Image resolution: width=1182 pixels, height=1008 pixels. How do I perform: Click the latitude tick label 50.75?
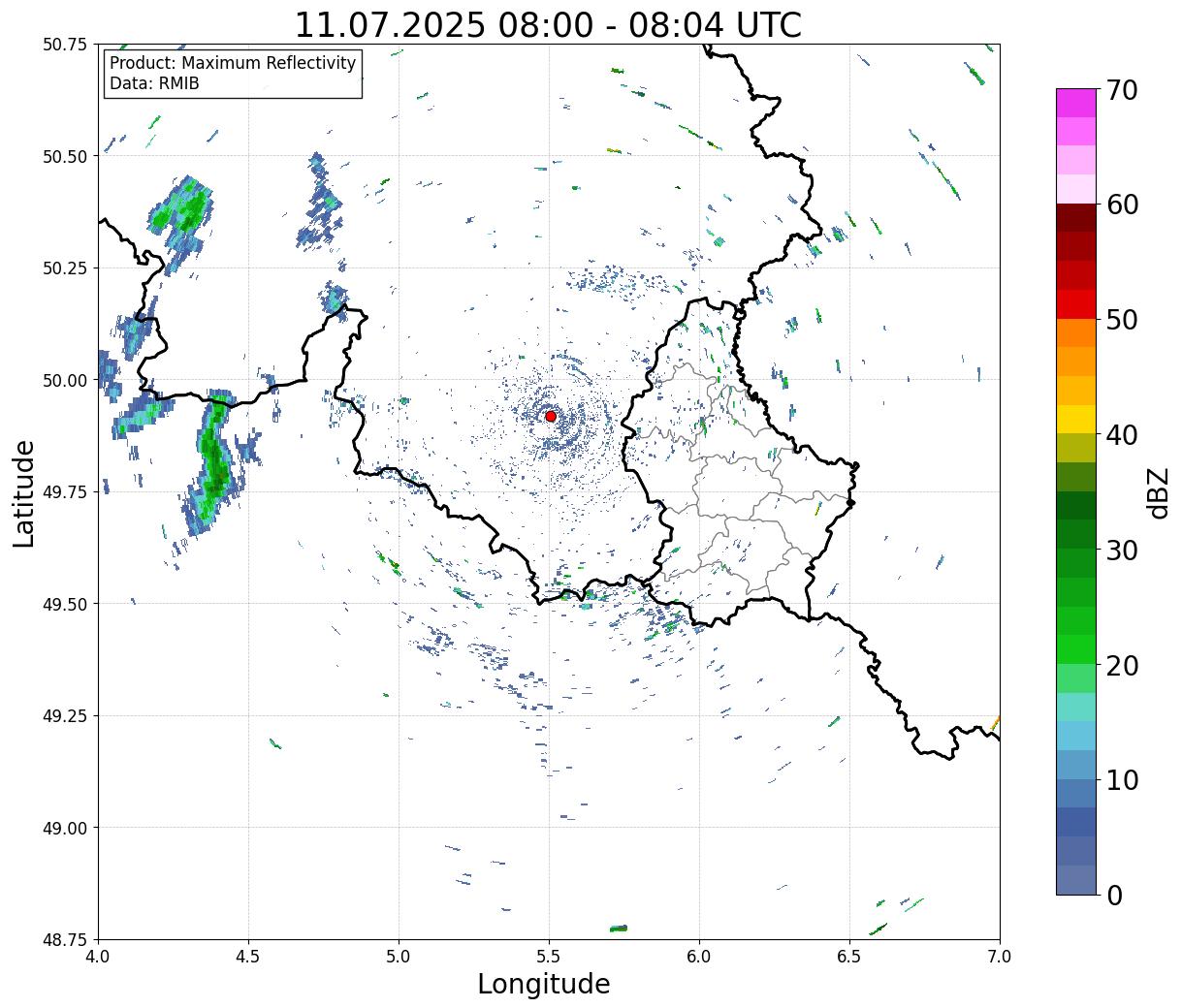tap(65, 45)
